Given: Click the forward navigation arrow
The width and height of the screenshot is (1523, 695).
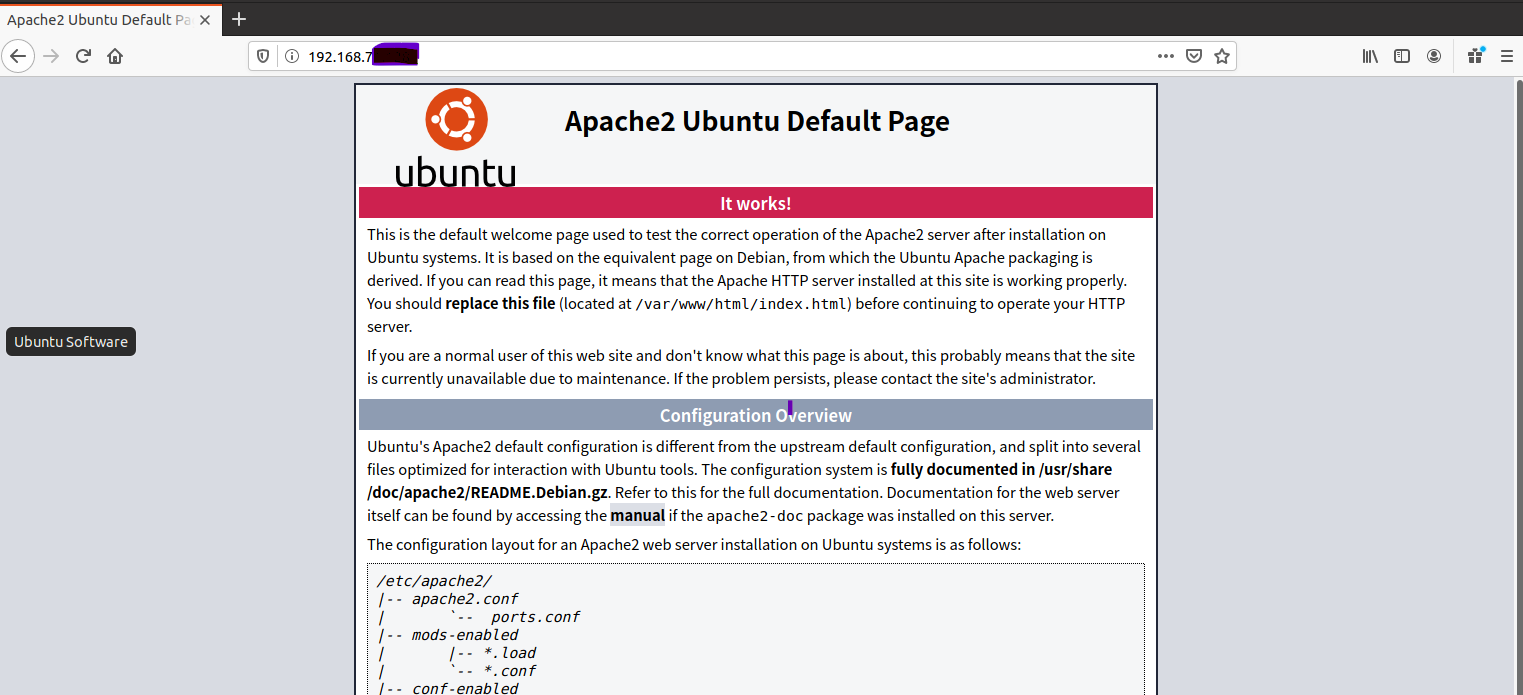Looking at the screenshot, I should tap(51, 56).
